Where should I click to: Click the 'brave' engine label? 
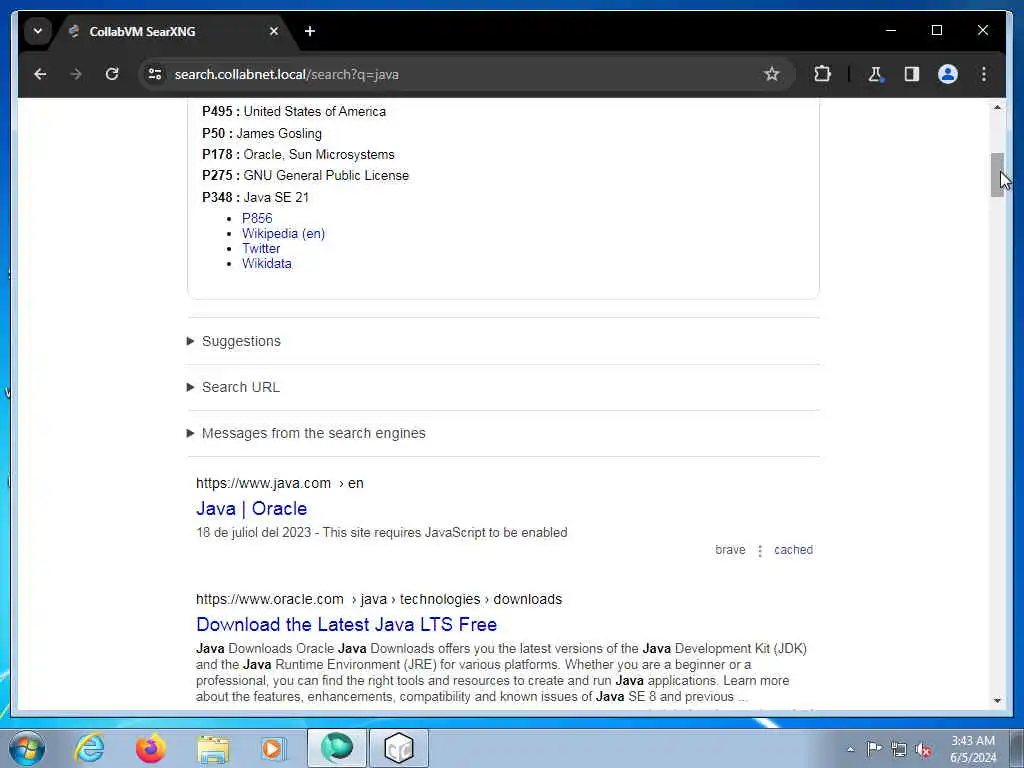730,550
